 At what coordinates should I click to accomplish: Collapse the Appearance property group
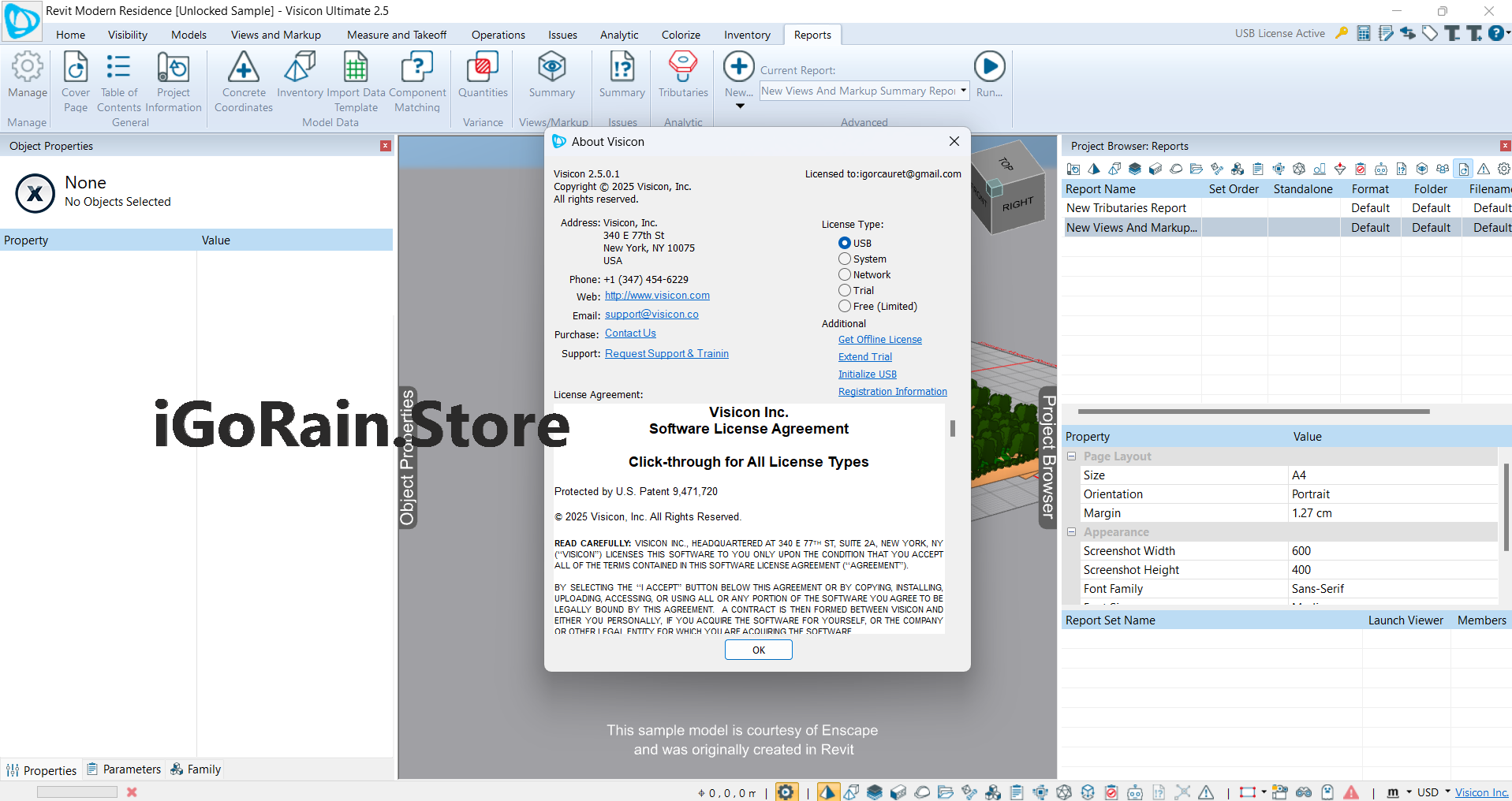(1071, 532)
